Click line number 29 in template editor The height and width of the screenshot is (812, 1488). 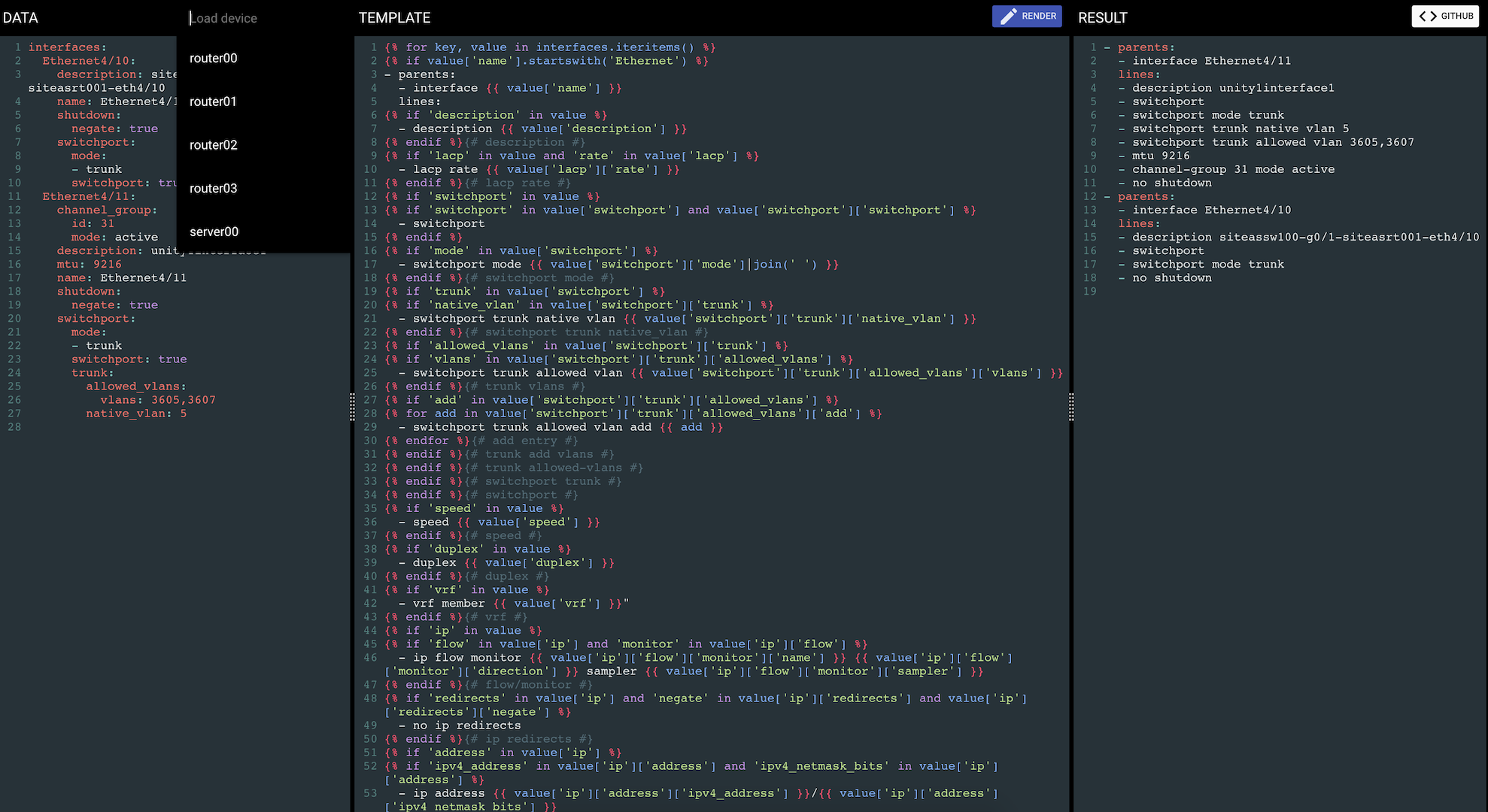[x=370, y=427]
